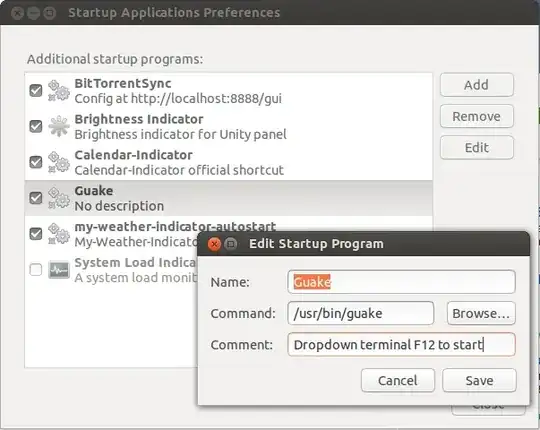Click the Edit Startup Program maximize button
The image size is (540, 430).
click(231, 244)
